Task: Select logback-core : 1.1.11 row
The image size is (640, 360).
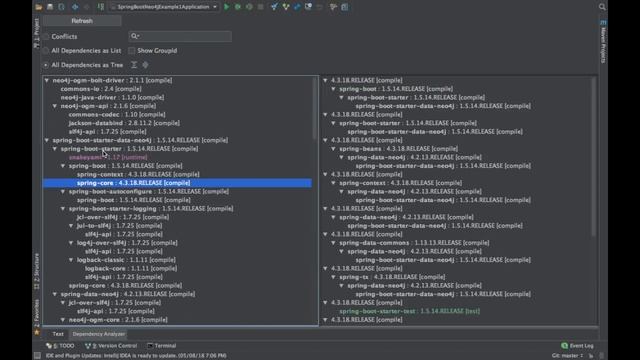Action: tap(131, 269)
